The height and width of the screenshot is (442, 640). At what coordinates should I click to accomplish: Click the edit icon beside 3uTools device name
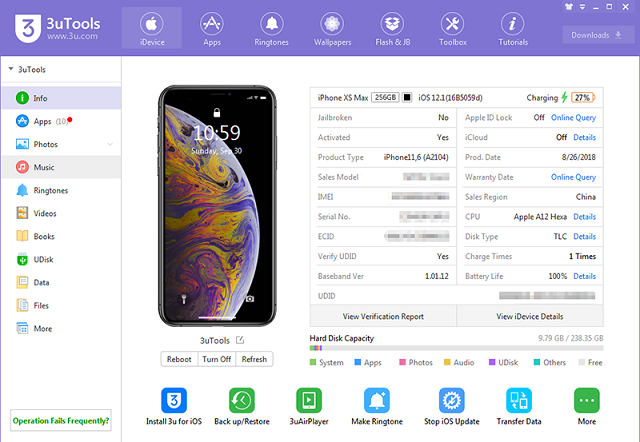tap(240, 341)
